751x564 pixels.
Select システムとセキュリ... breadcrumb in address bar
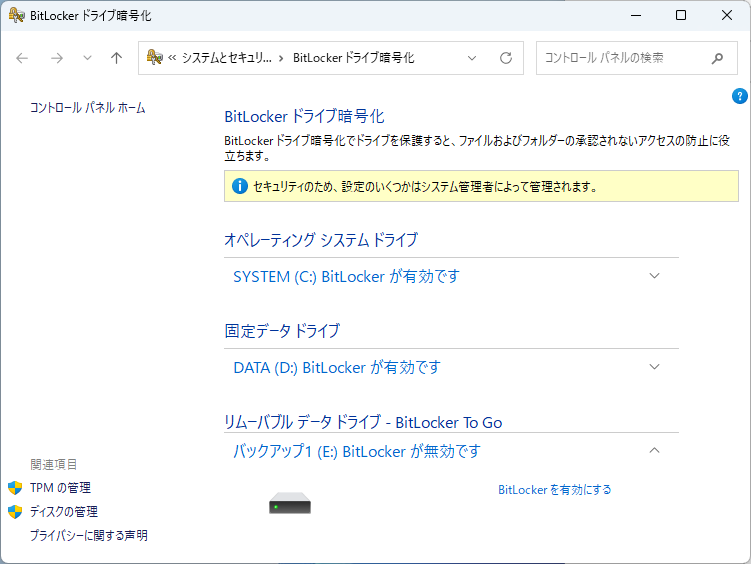click(x=225, y=58)
